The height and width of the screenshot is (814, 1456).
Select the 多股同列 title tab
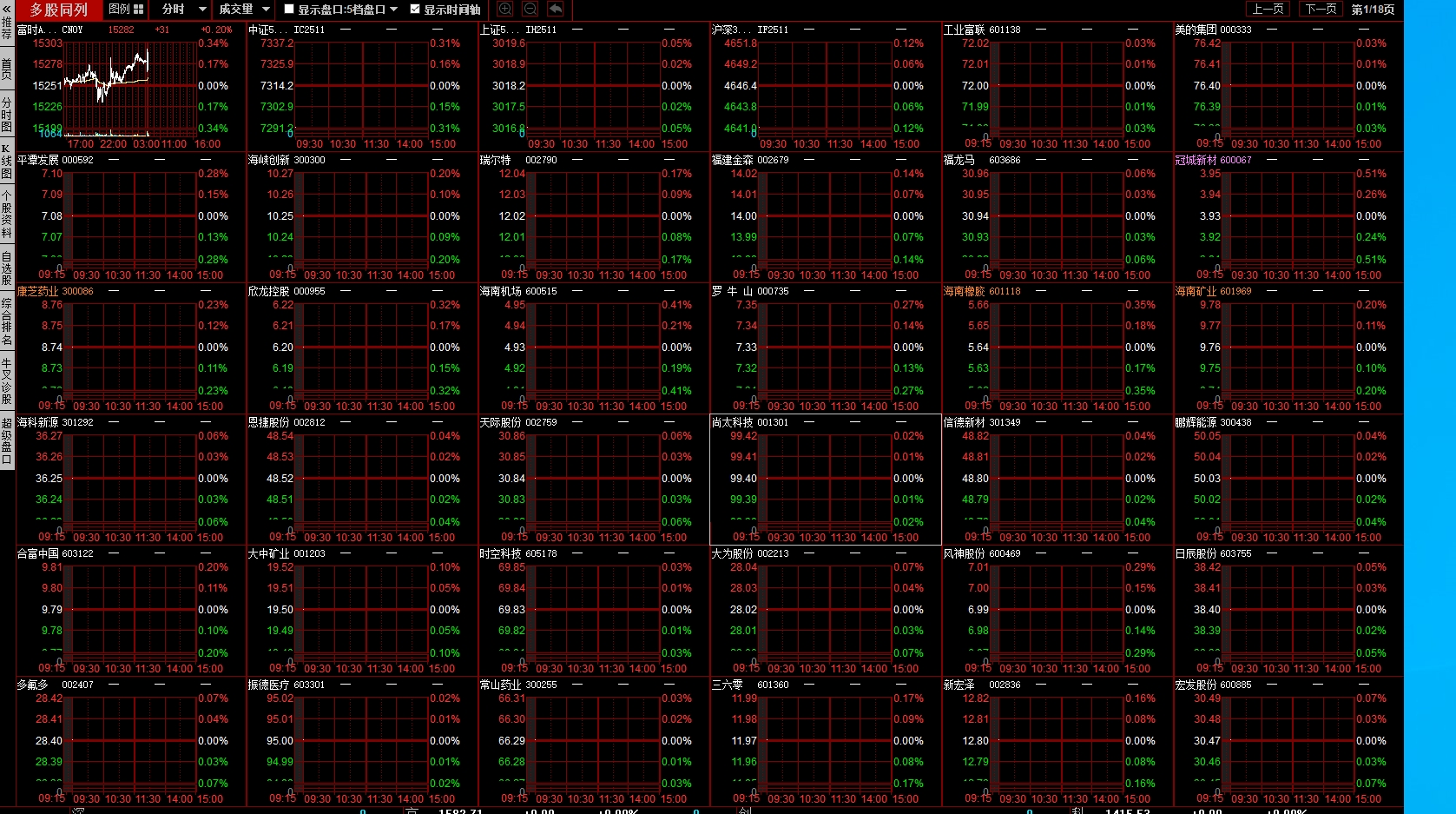[x=58, y=10]
